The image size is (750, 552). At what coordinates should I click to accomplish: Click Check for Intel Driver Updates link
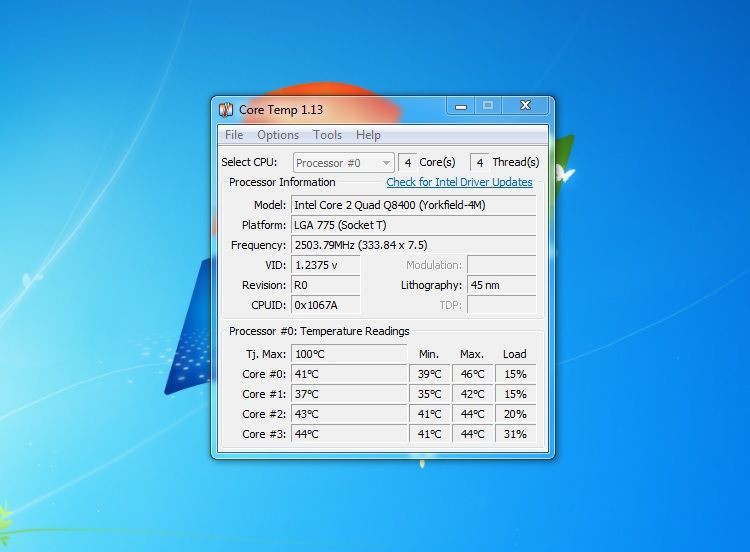coord(459,182)
